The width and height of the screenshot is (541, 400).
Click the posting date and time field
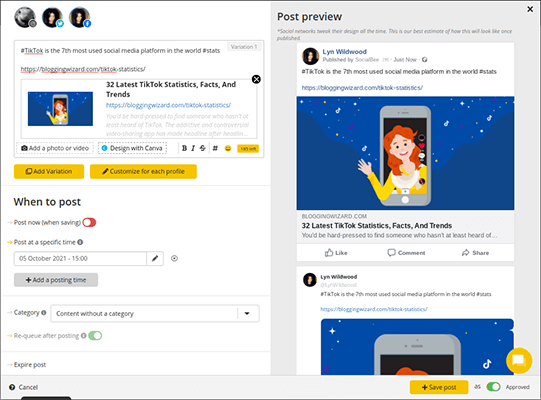point(80,258)
